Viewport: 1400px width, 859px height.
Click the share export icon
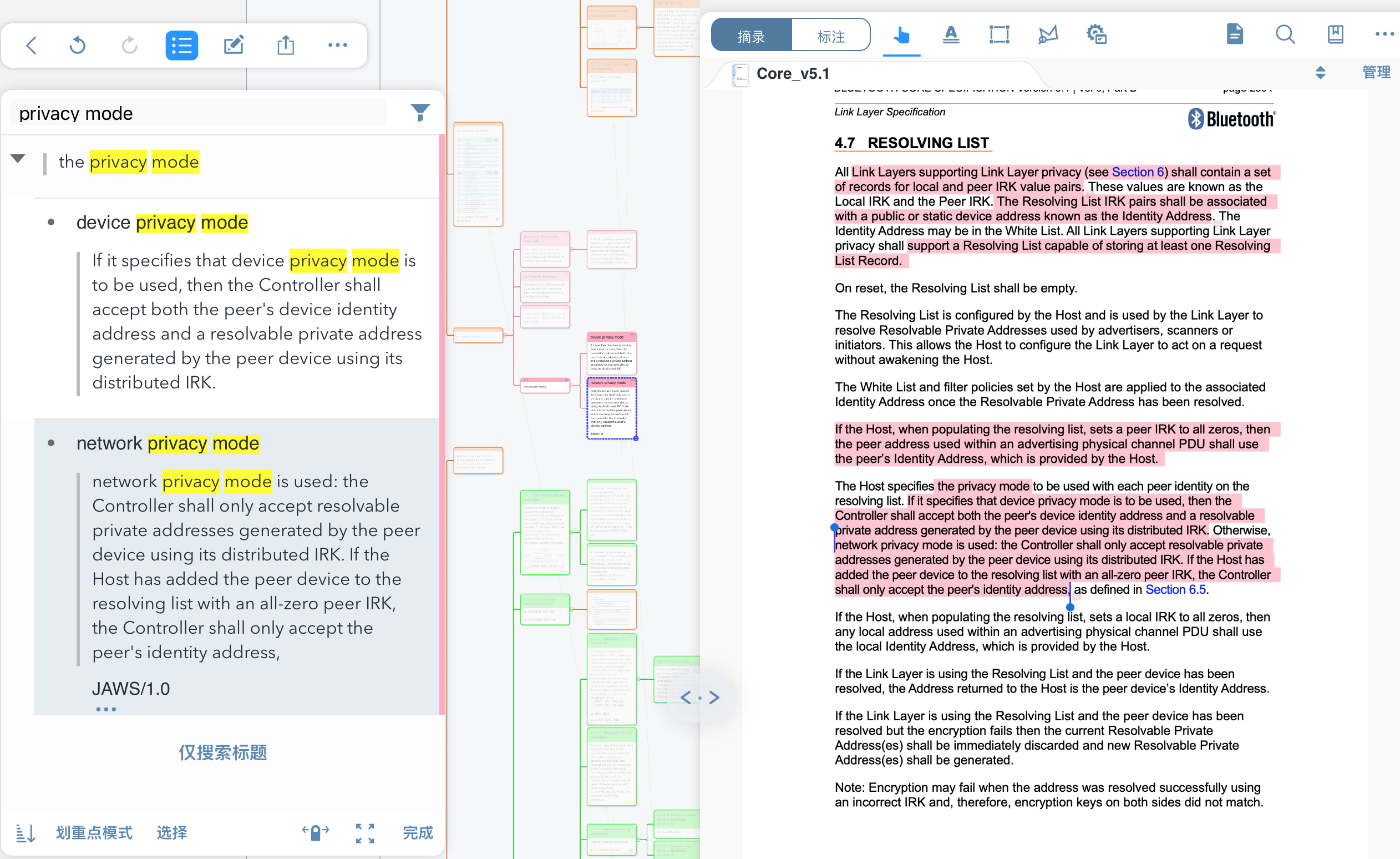click(x=285, y=45)
